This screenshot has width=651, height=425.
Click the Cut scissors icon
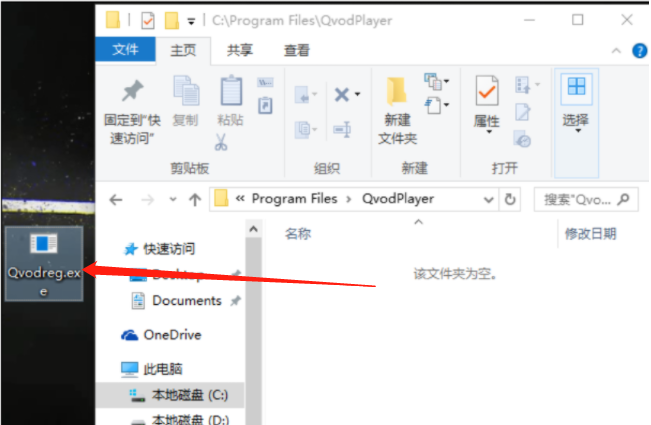[x=221, y=142]
